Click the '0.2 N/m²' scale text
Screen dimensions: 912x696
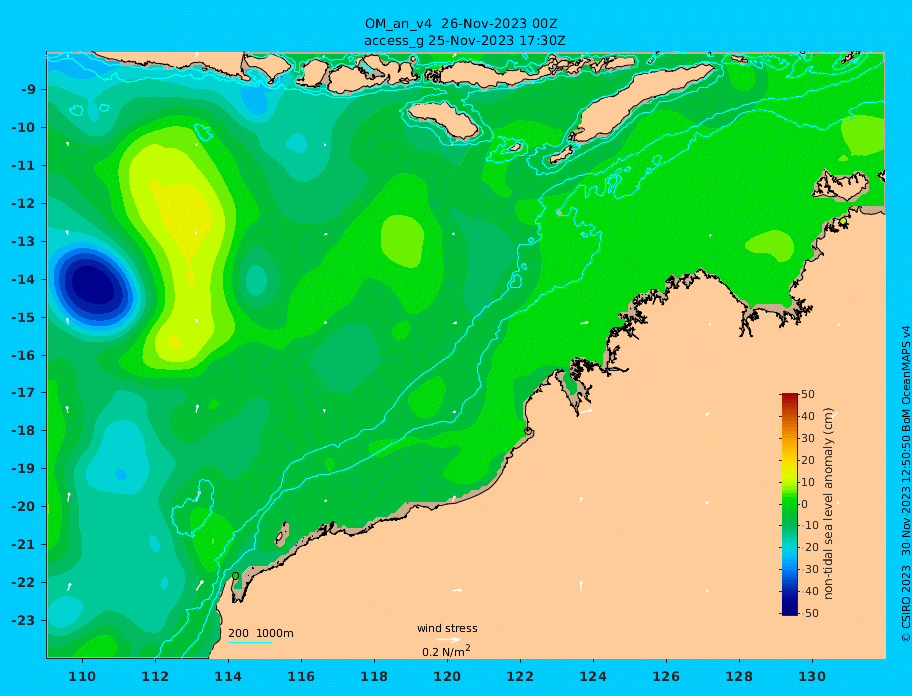click(446, 651)
